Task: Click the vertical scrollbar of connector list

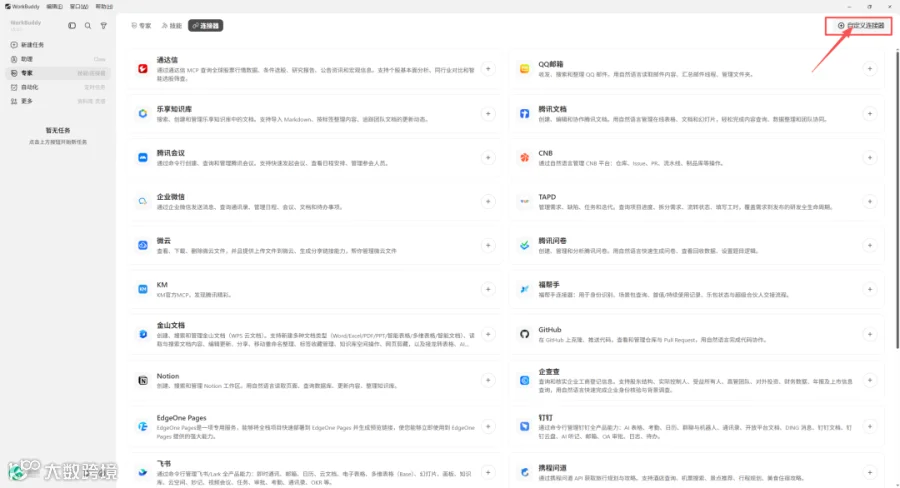Action: pos(897,199)
